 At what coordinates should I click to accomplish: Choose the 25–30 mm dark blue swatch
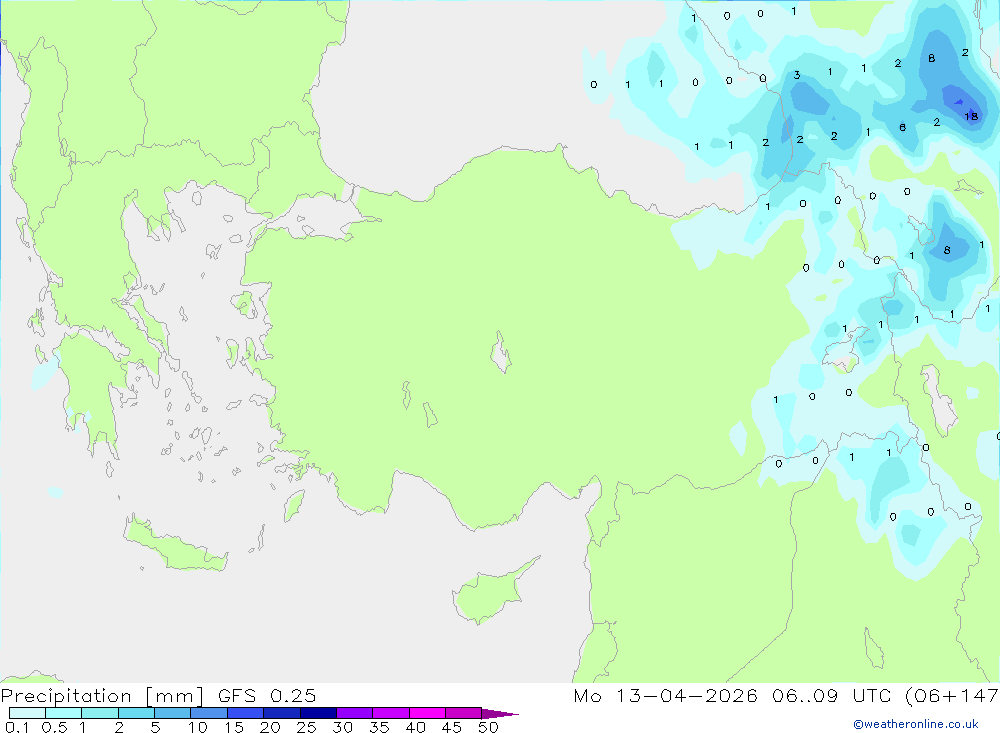pyautogui.click(x=318, y=713)
